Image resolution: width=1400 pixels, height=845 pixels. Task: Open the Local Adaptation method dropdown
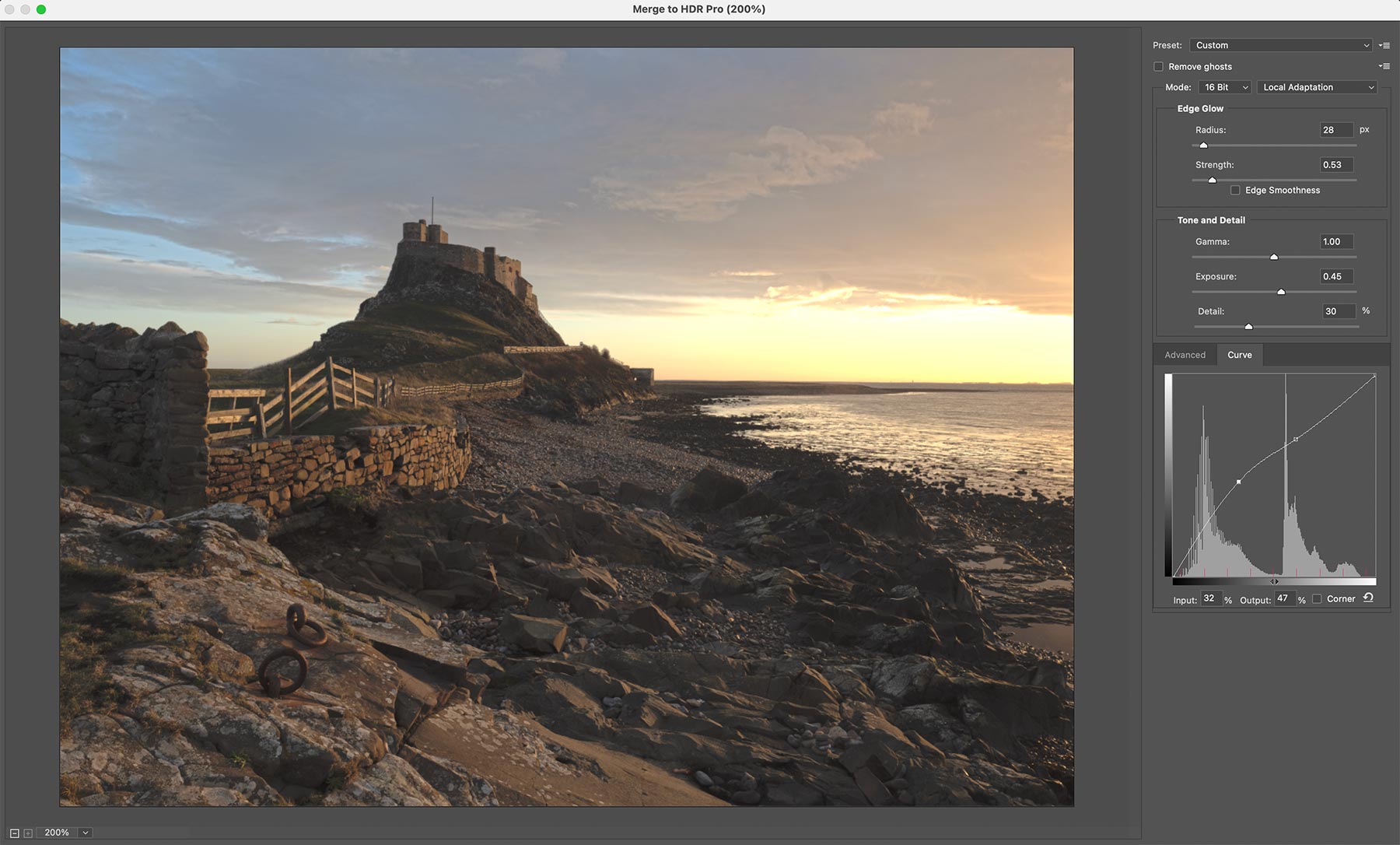coord(1317,87)
